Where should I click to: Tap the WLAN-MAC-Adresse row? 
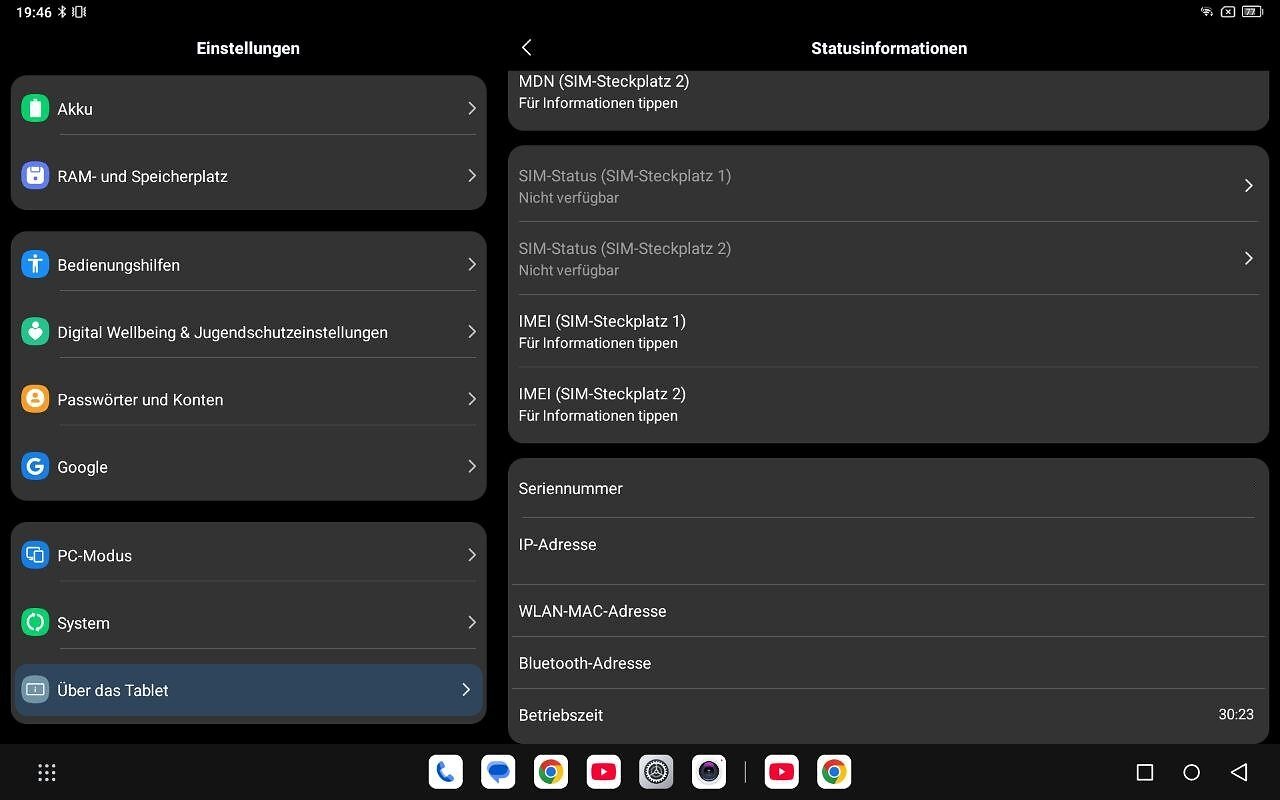pos(888,611)
